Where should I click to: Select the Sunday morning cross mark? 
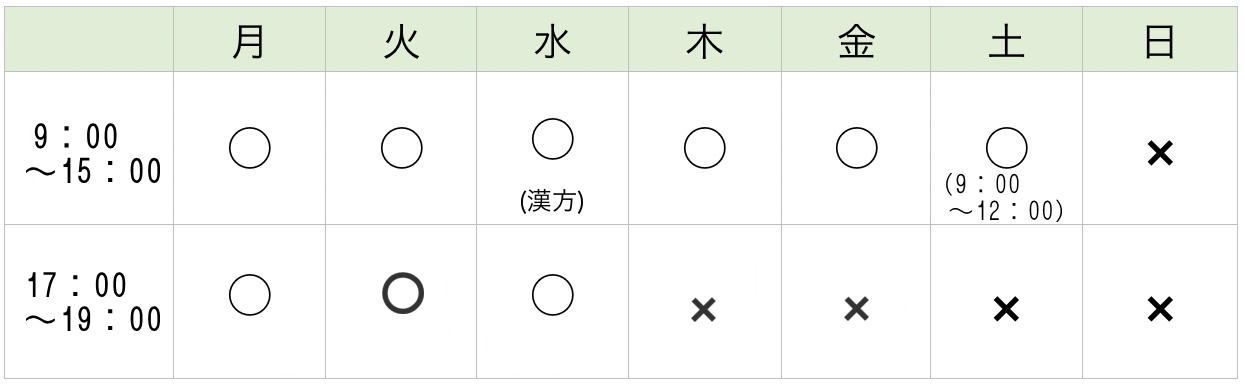(1160, 153)
